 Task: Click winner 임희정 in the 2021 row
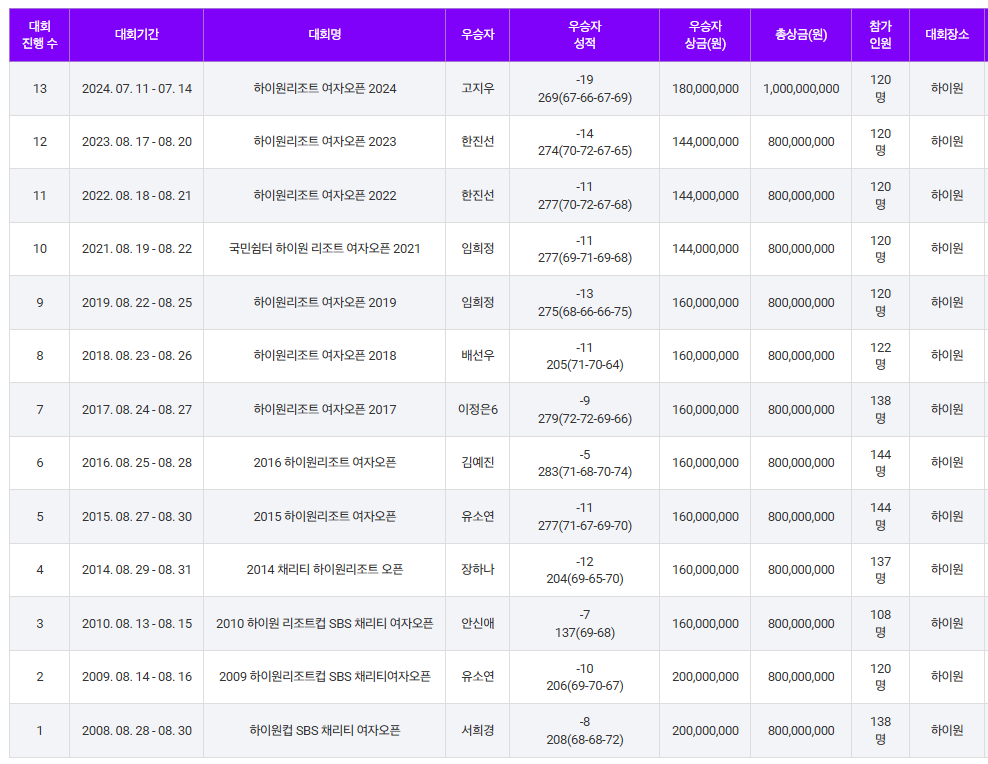point(478,249)
